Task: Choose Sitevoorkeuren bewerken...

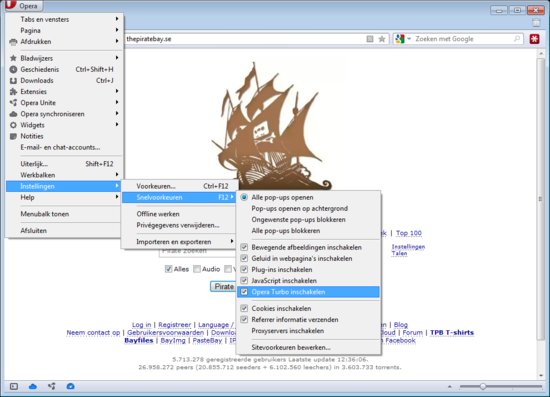Action: click(x=309, y=348)
